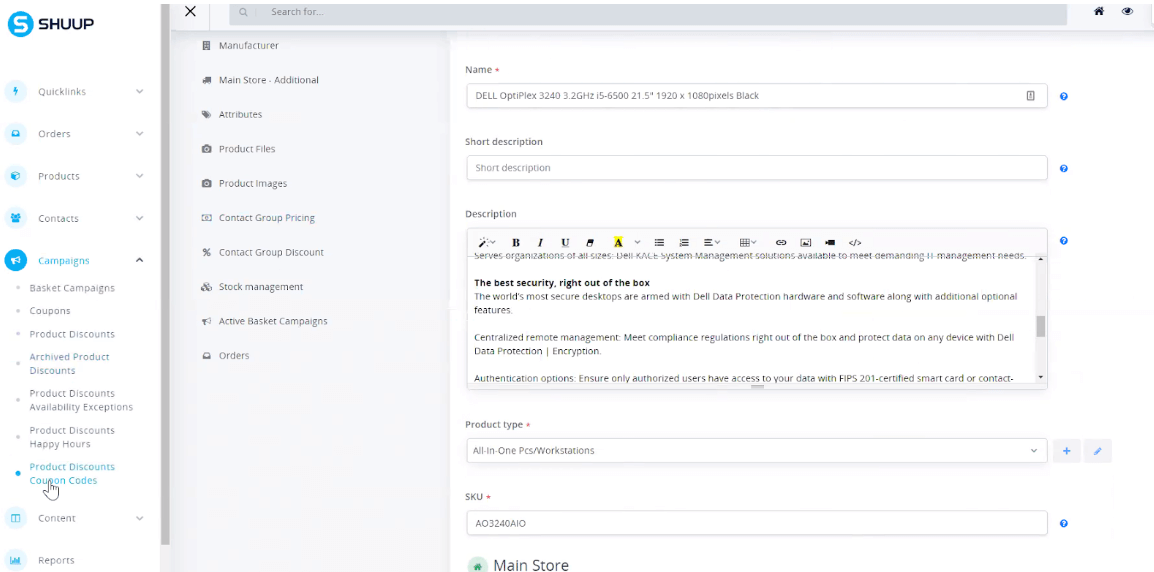Click the Quicklinks lightning icon

point(15,91)
